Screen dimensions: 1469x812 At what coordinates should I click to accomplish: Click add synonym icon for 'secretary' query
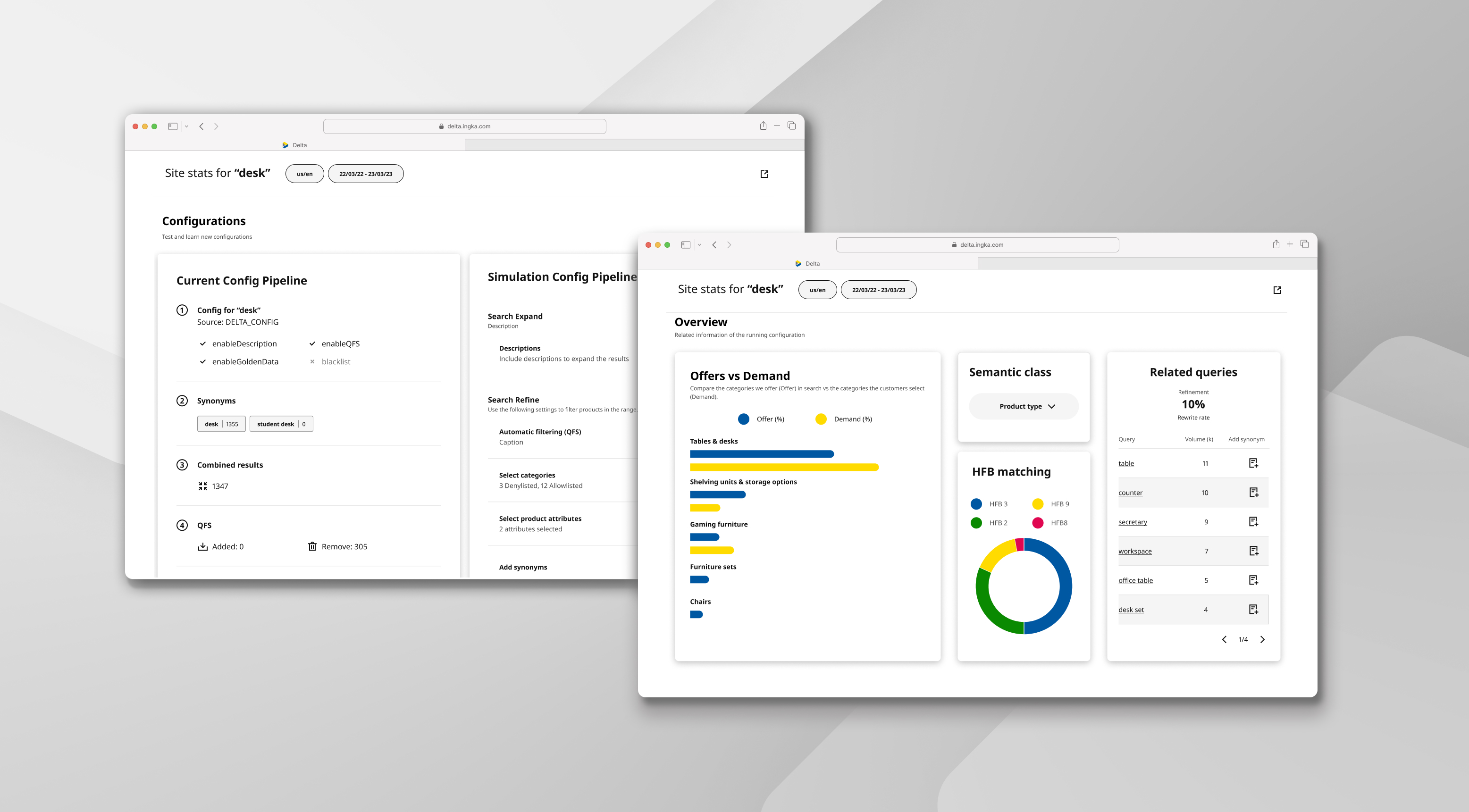pos(1253,522)
